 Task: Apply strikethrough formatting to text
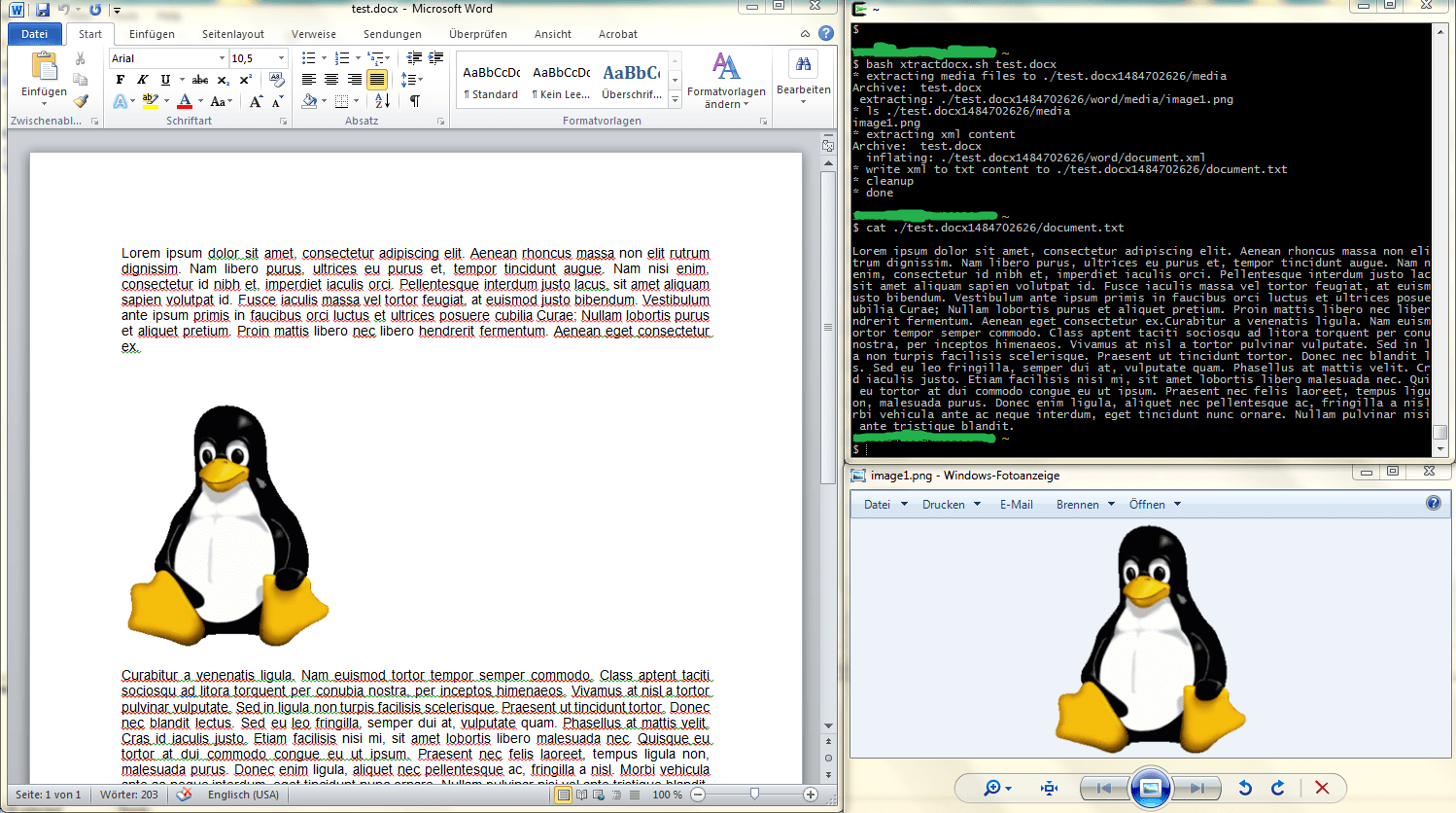(200, 80)
